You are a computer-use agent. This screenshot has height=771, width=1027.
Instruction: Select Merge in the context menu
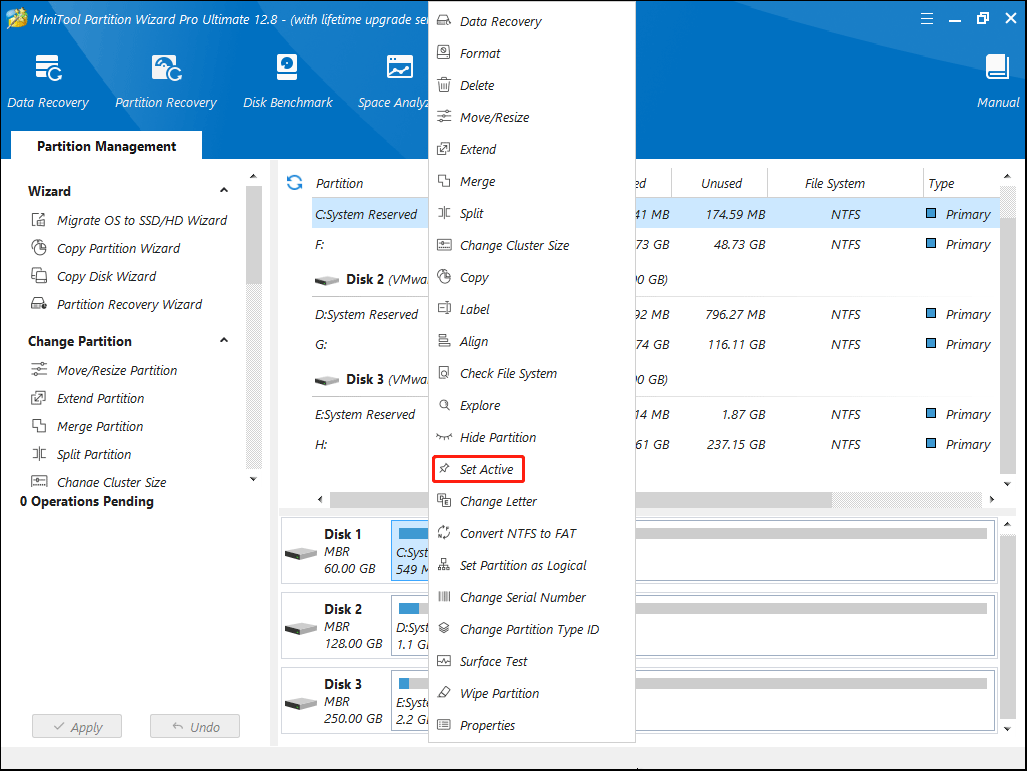pyautogui.click(x=477, y=181)
